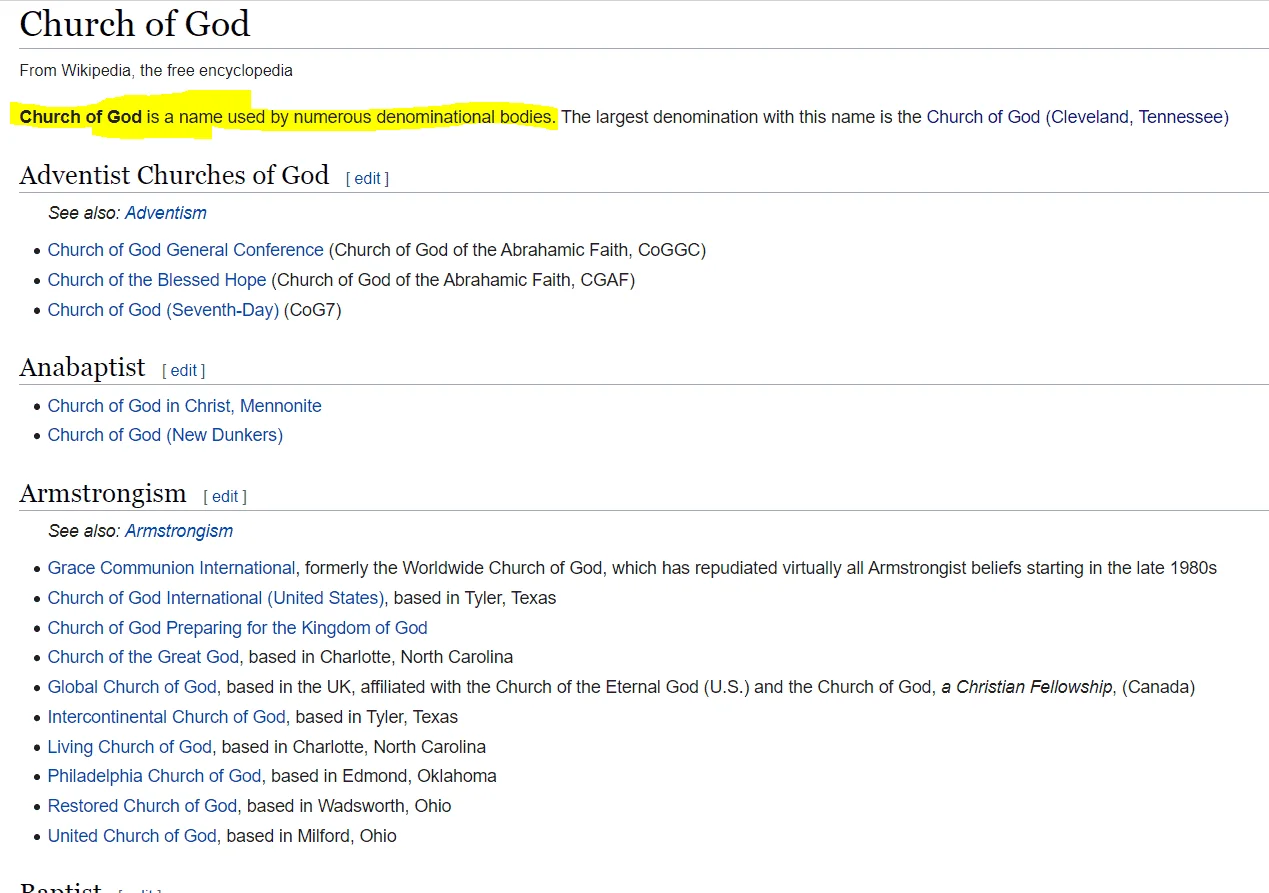Click the 'Armstrongism' section heading
Image resolution: width=1269 pixels, height=893 pixels.
(103, 493)
